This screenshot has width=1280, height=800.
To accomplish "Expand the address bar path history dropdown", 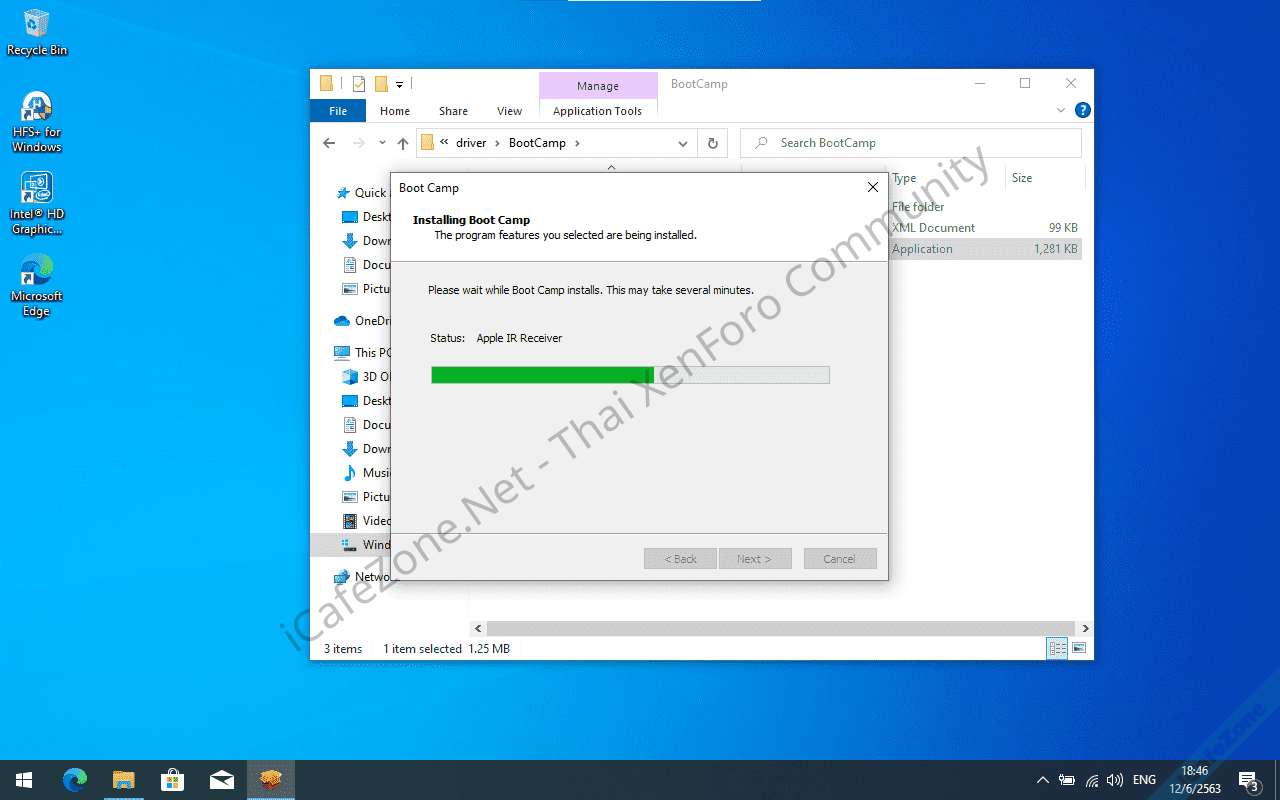I will click(683, 143).
